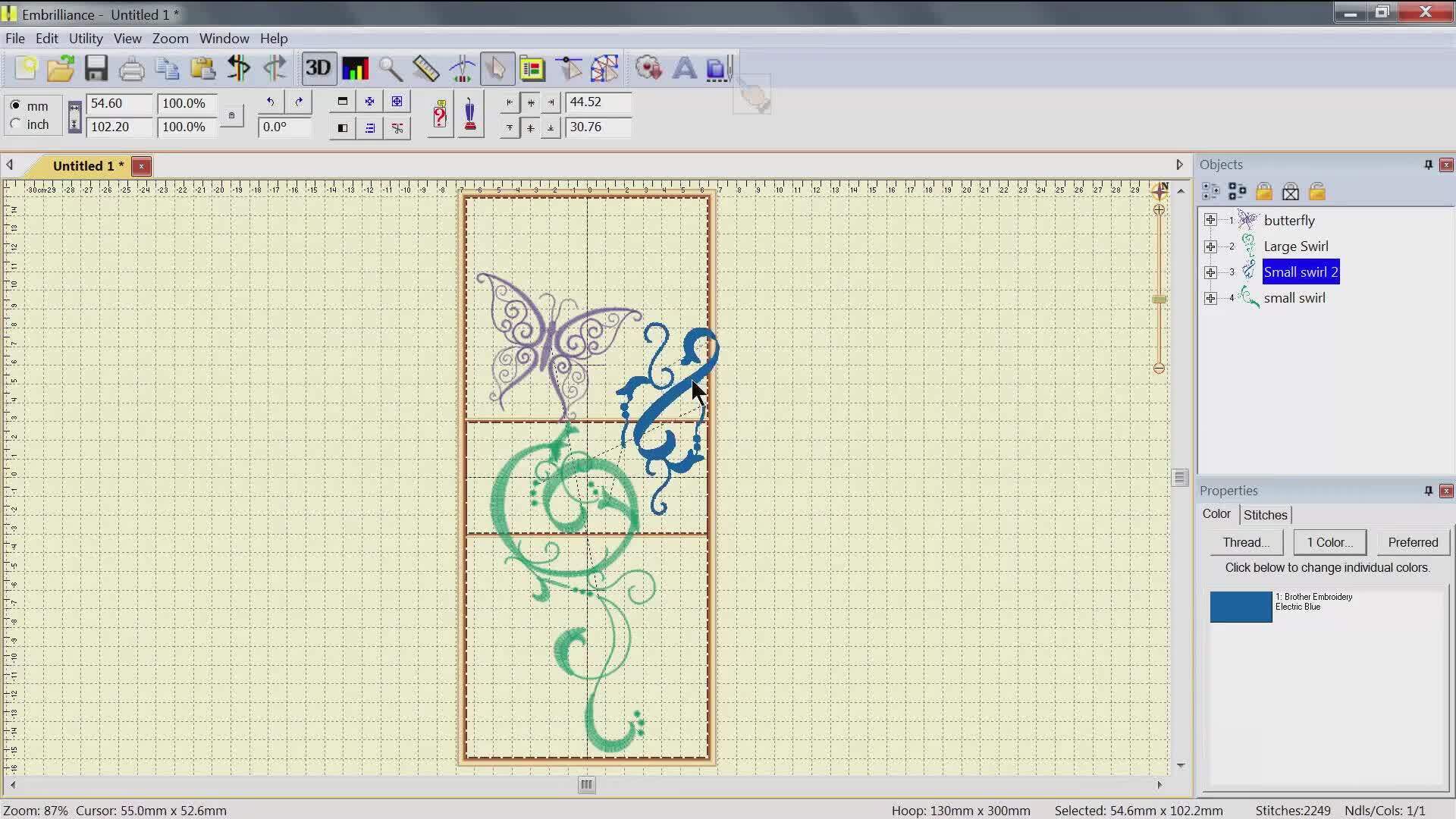
Task: Copy the selection with Copy icon
Action: (x=167, y=69)
